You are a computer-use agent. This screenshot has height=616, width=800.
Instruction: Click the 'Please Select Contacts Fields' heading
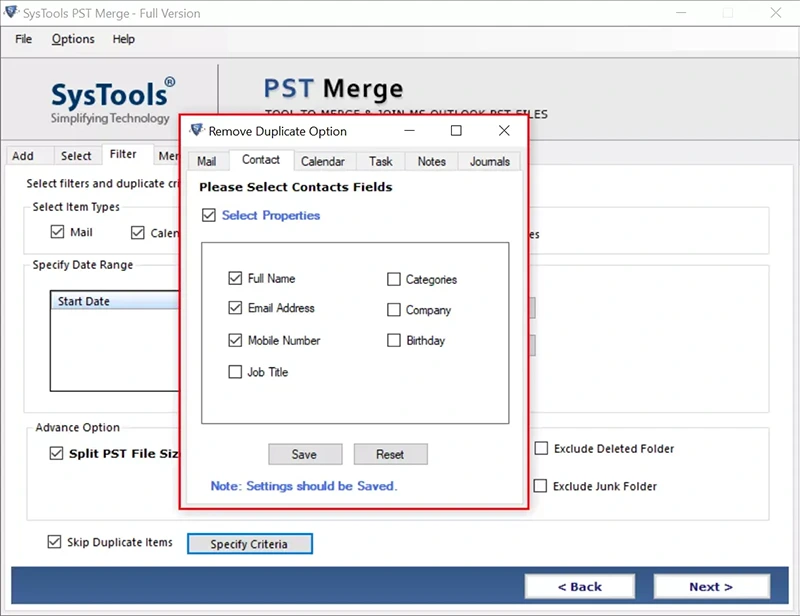click(x=296, y=187)
